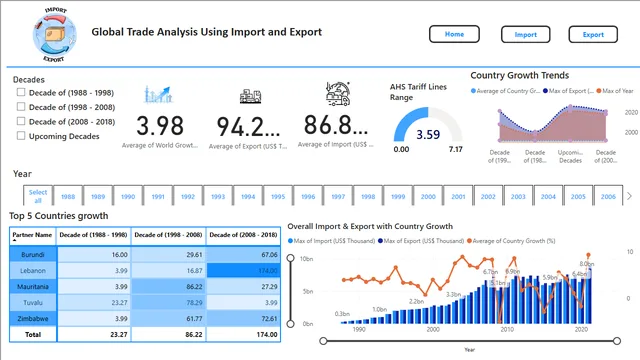Click Burundi's 67.06 cell

click(244, 255)
